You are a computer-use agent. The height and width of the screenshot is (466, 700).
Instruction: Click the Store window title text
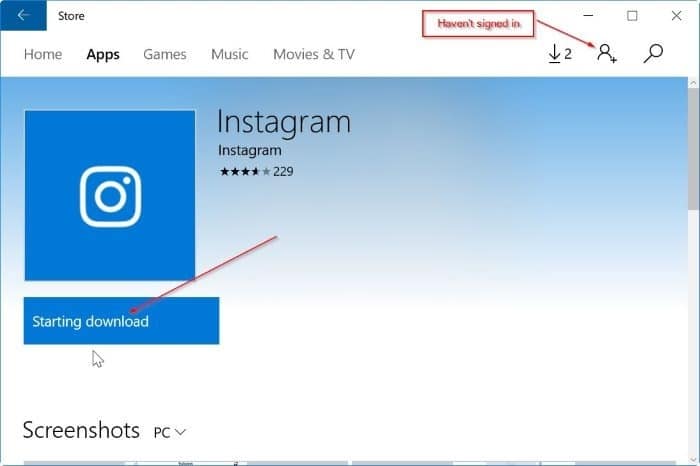71,16
